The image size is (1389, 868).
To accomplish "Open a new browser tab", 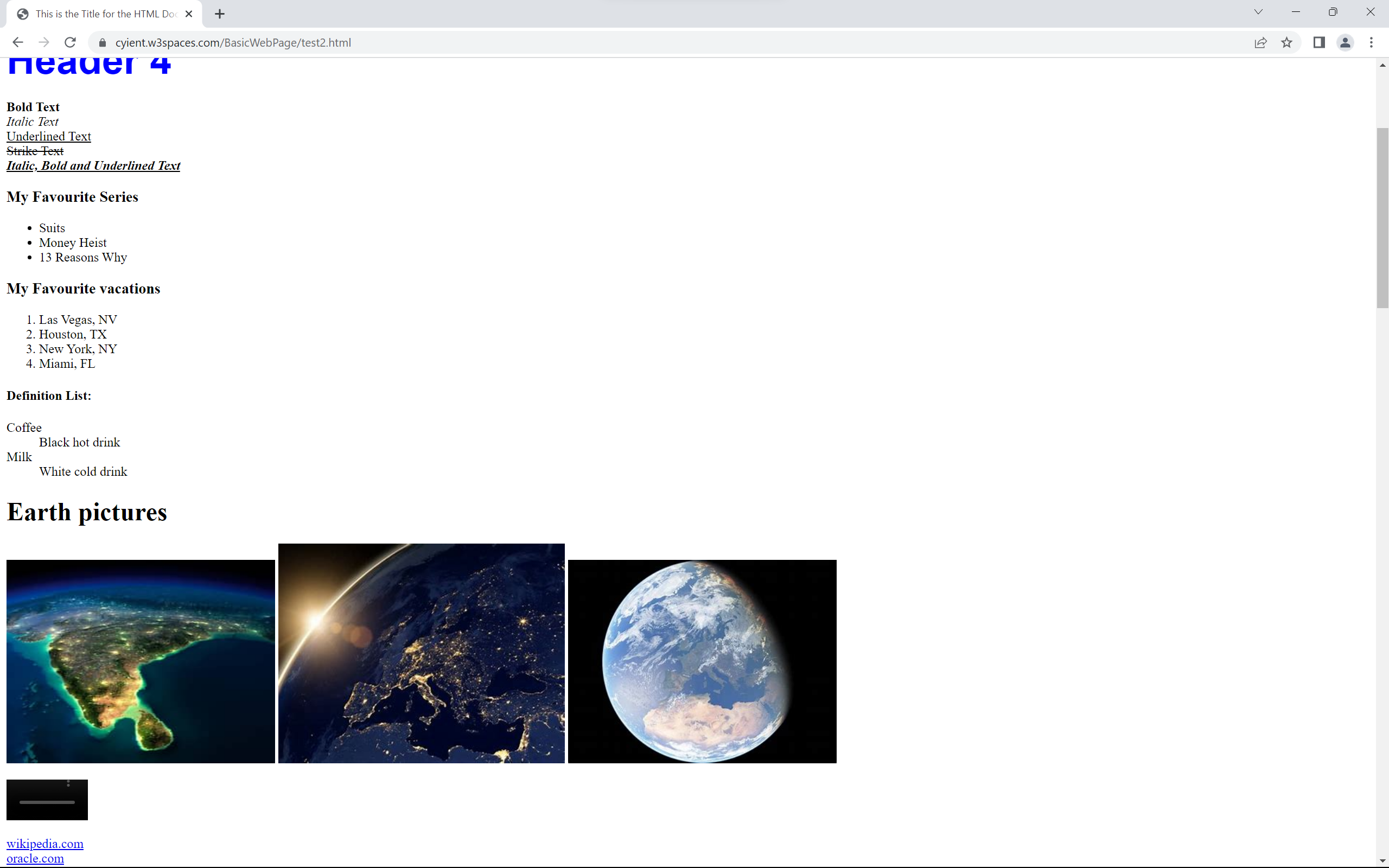I will [x=219, y=14].
